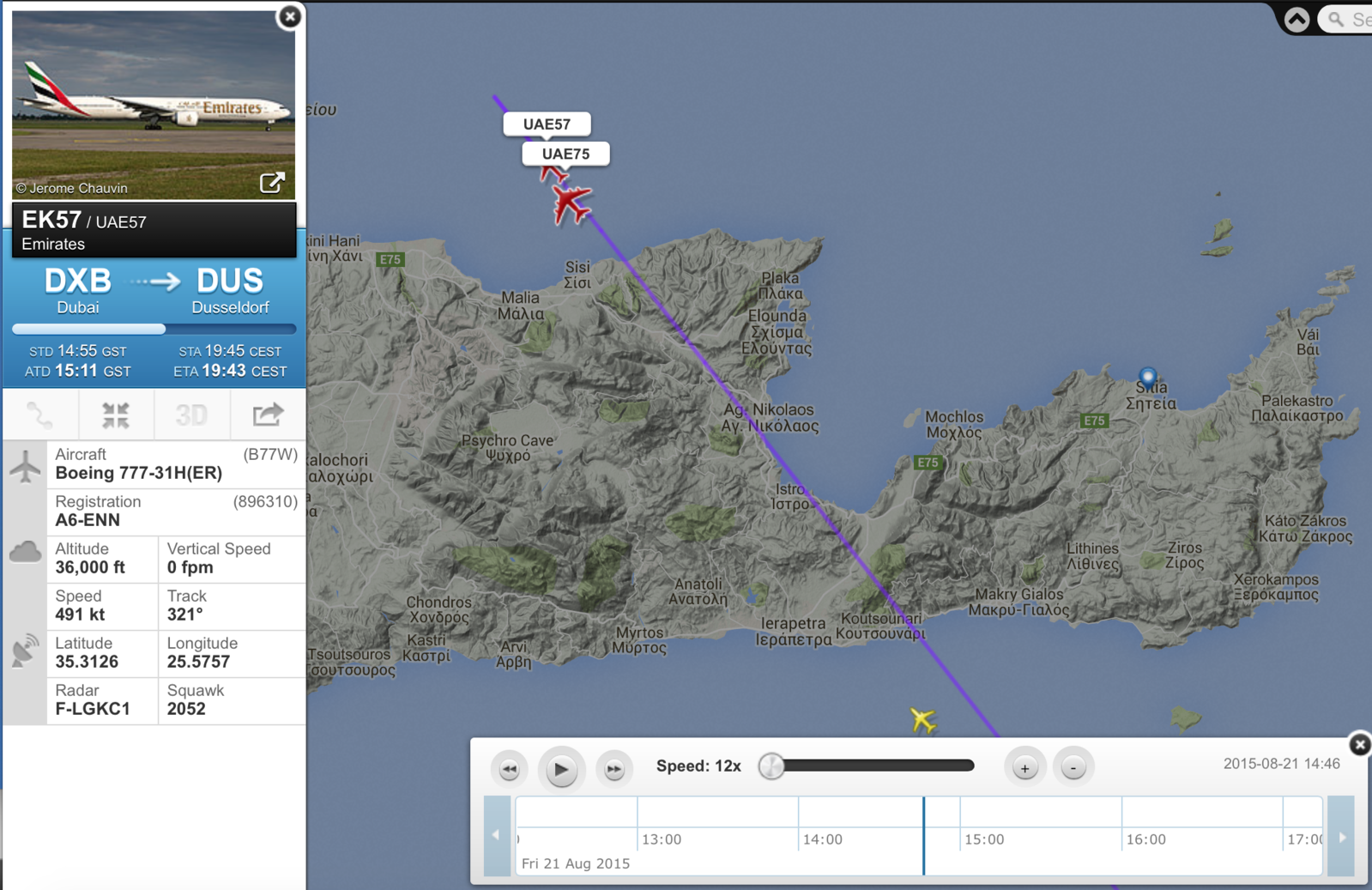The image size is (1372, 890).
Task: Click the share flight arrow icon
Action: (x=268, y=415)
